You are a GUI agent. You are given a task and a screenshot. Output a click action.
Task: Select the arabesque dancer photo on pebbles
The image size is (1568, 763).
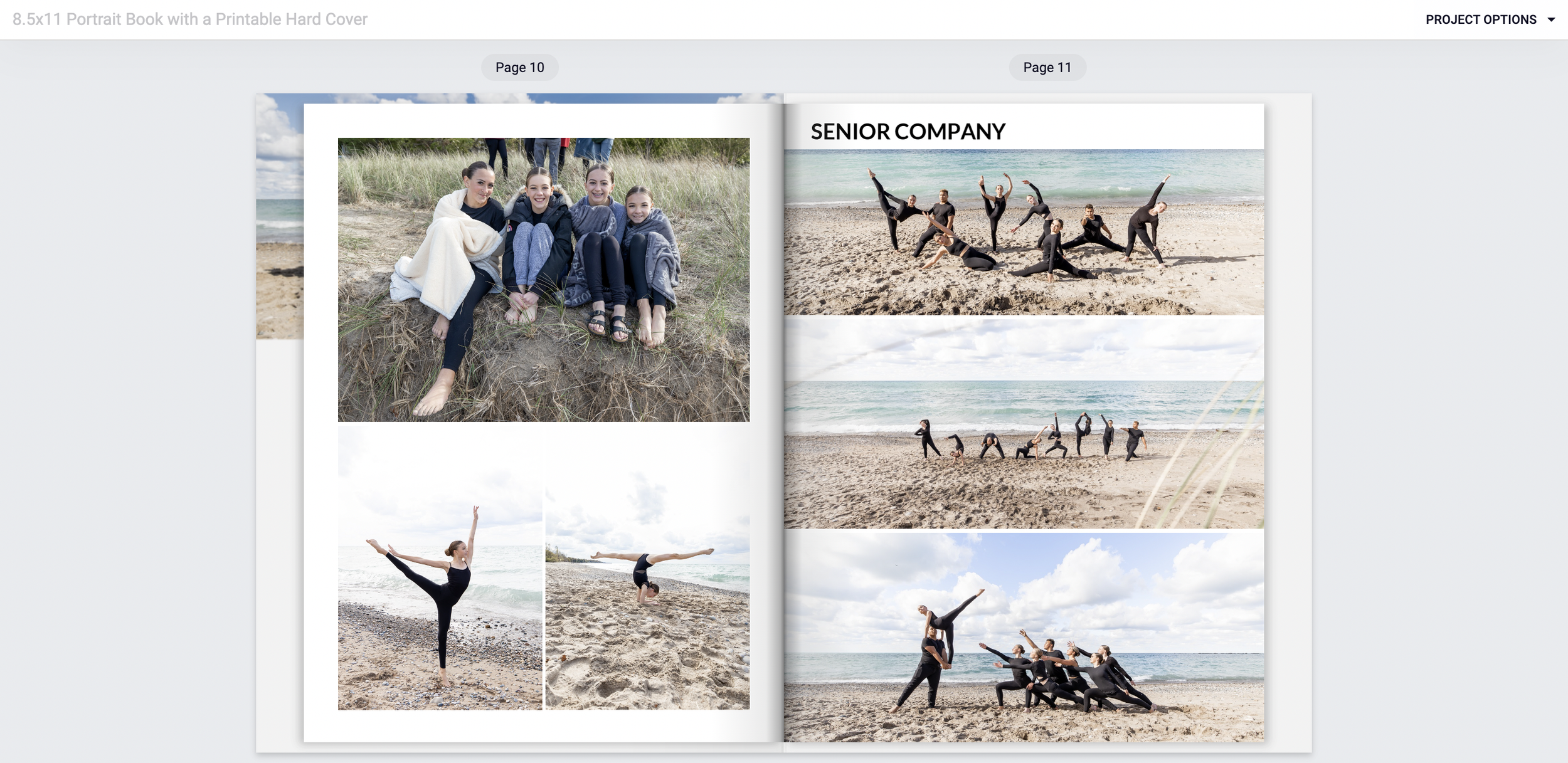point(440,567)
